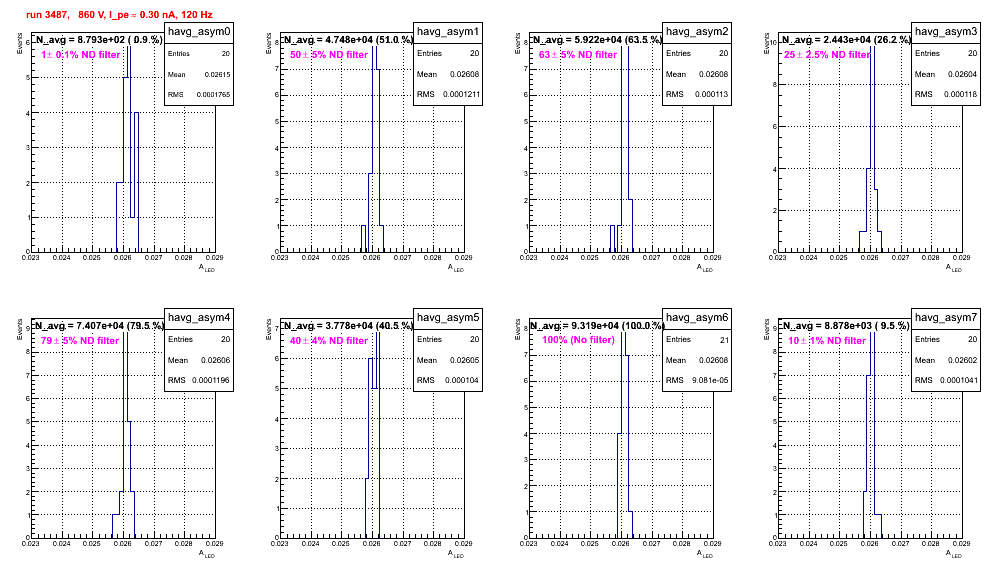
Task: Click RMS value 0.0001041 in havg_asym7 box
Action: tap(959, 380)
